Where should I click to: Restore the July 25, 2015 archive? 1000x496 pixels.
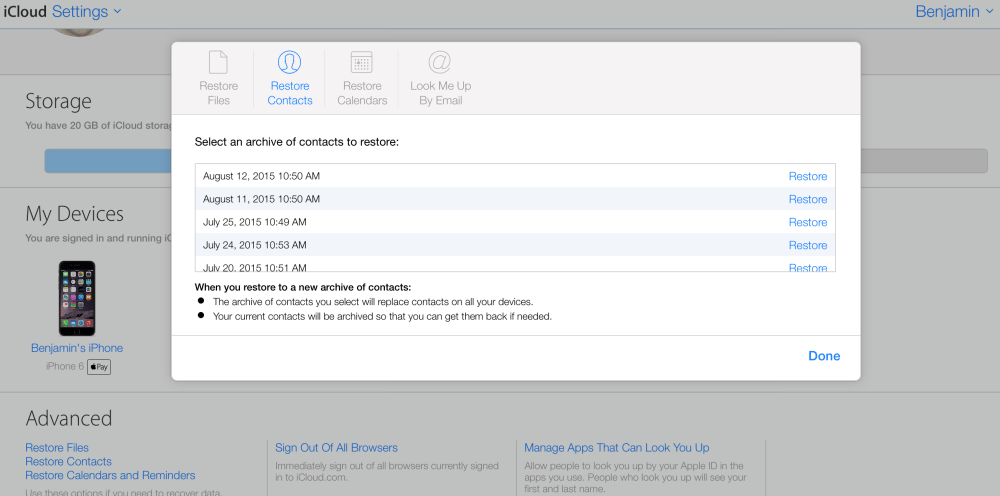pos(807,222)
